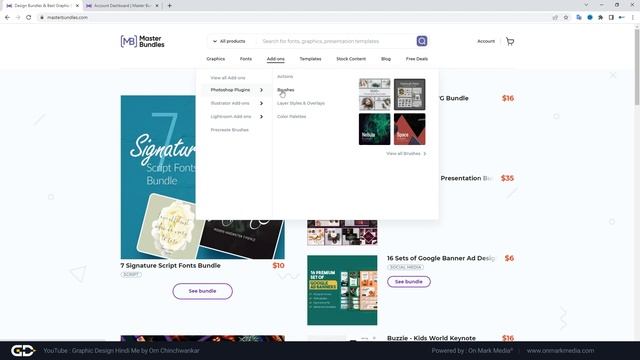Open the tab search chevron in title bar
640x360 pixels.
(586, 5)
